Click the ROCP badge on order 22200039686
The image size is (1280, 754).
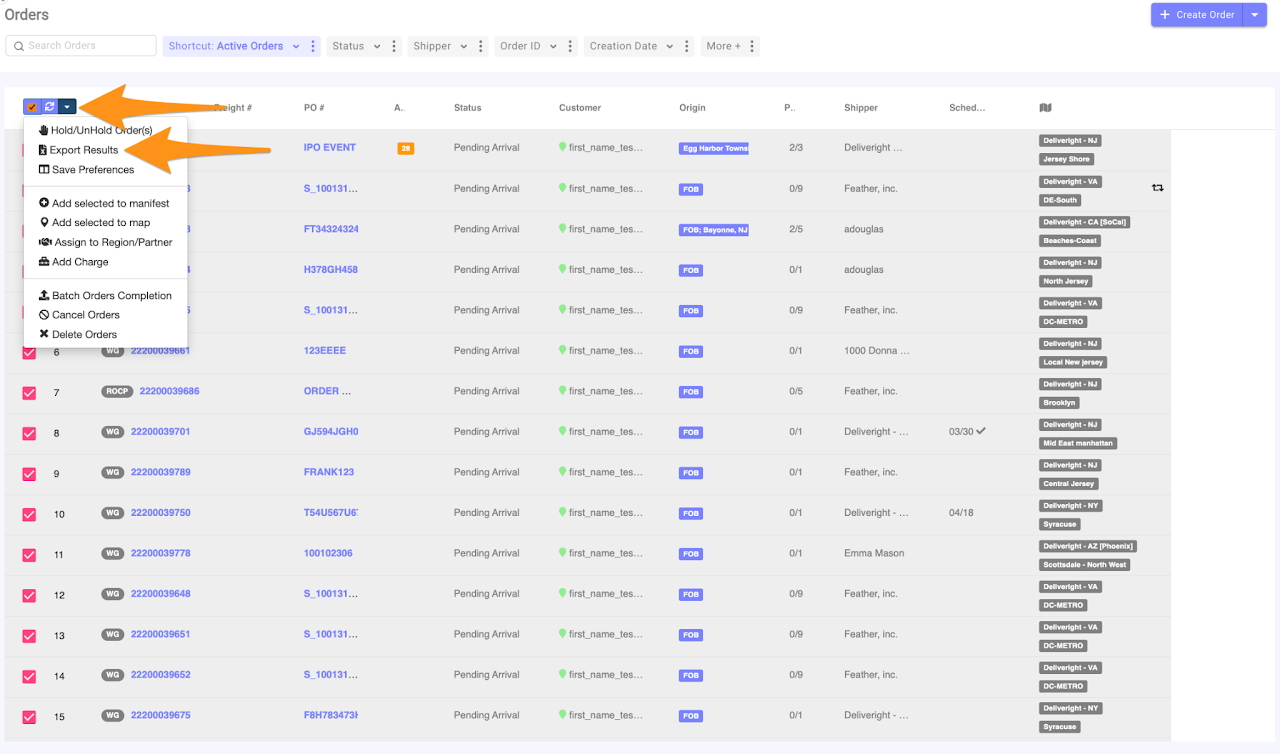(117, 391)
